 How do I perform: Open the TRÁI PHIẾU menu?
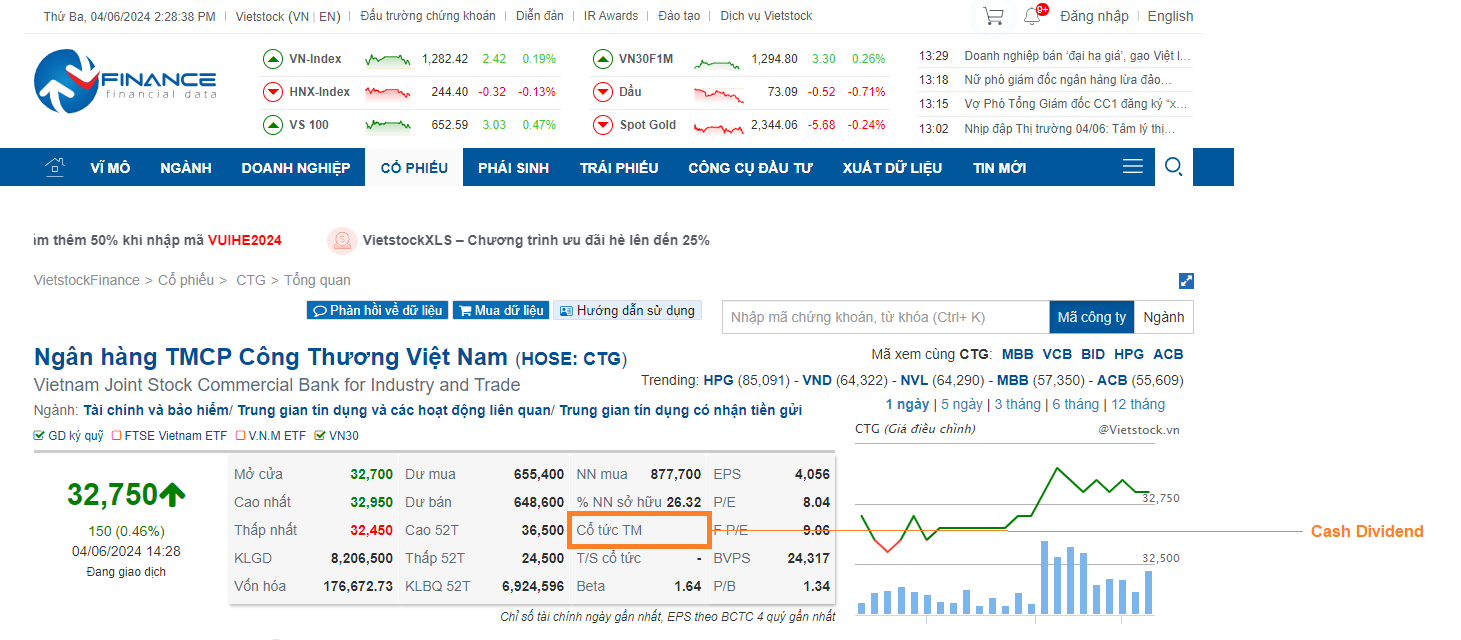619,167
